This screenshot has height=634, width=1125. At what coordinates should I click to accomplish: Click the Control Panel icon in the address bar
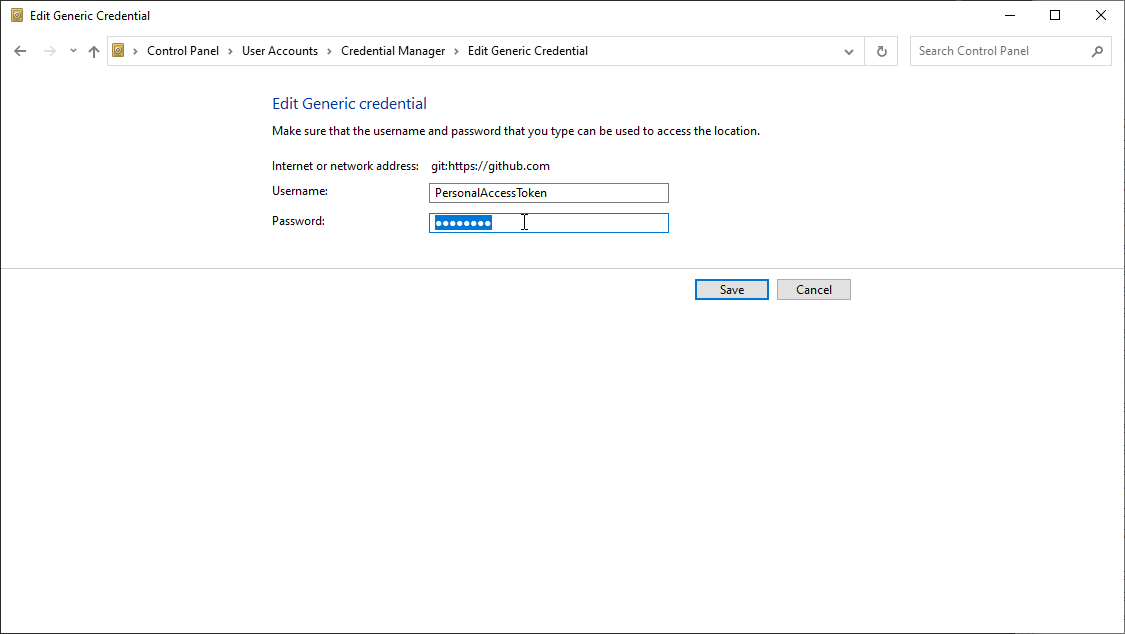118,50
